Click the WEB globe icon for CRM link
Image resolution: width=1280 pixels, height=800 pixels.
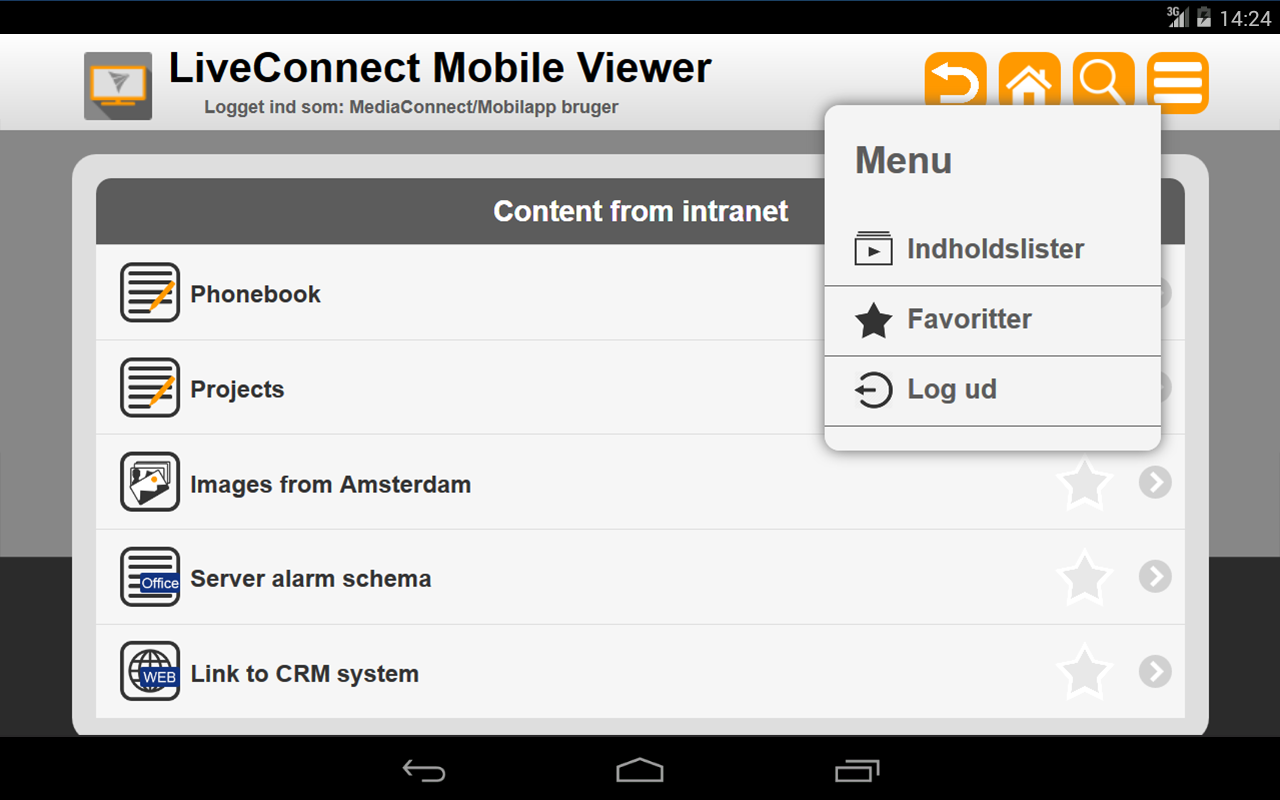tap(150, 671)
